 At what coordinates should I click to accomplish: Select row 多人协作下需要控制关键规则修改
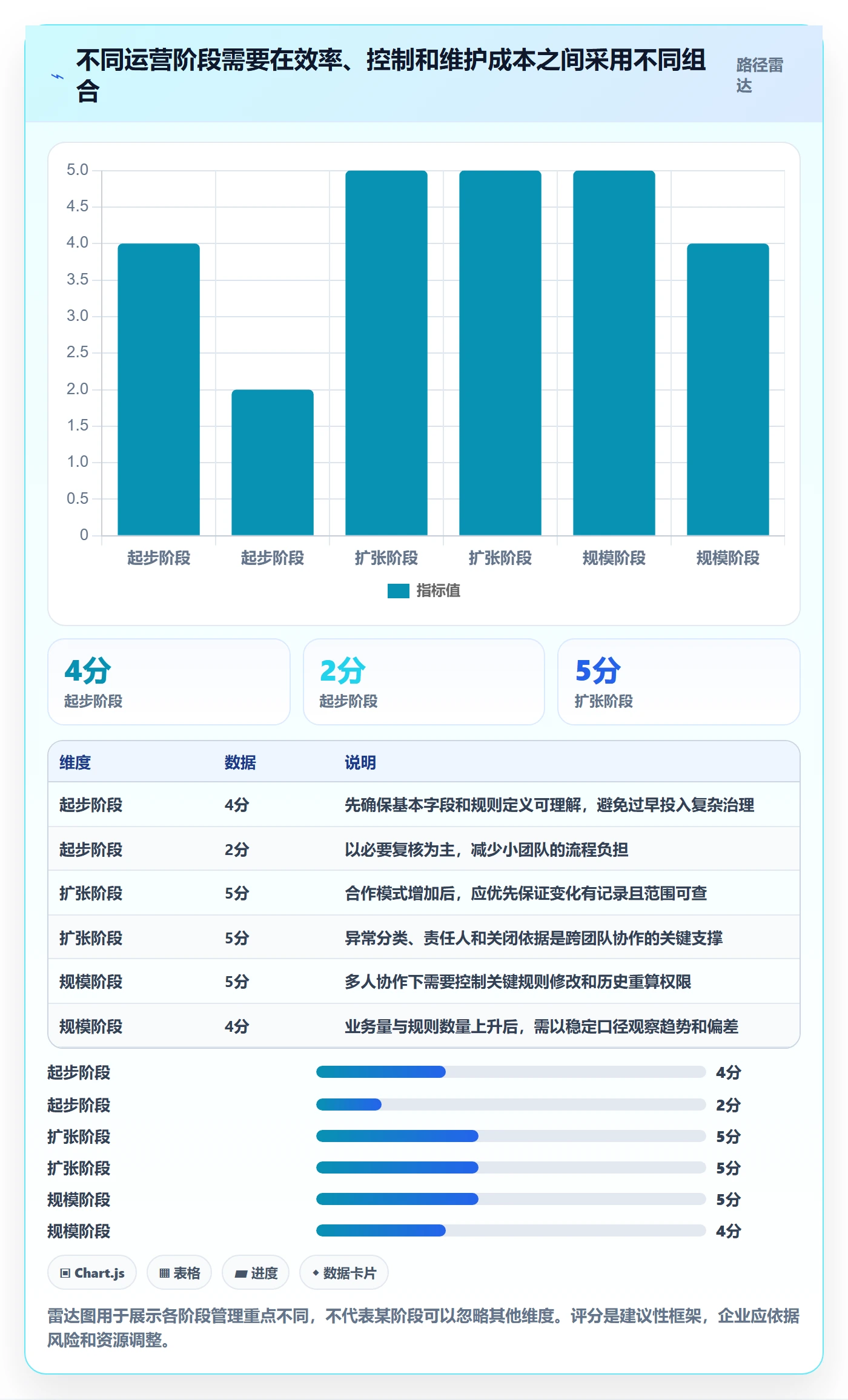click(424, 982)
